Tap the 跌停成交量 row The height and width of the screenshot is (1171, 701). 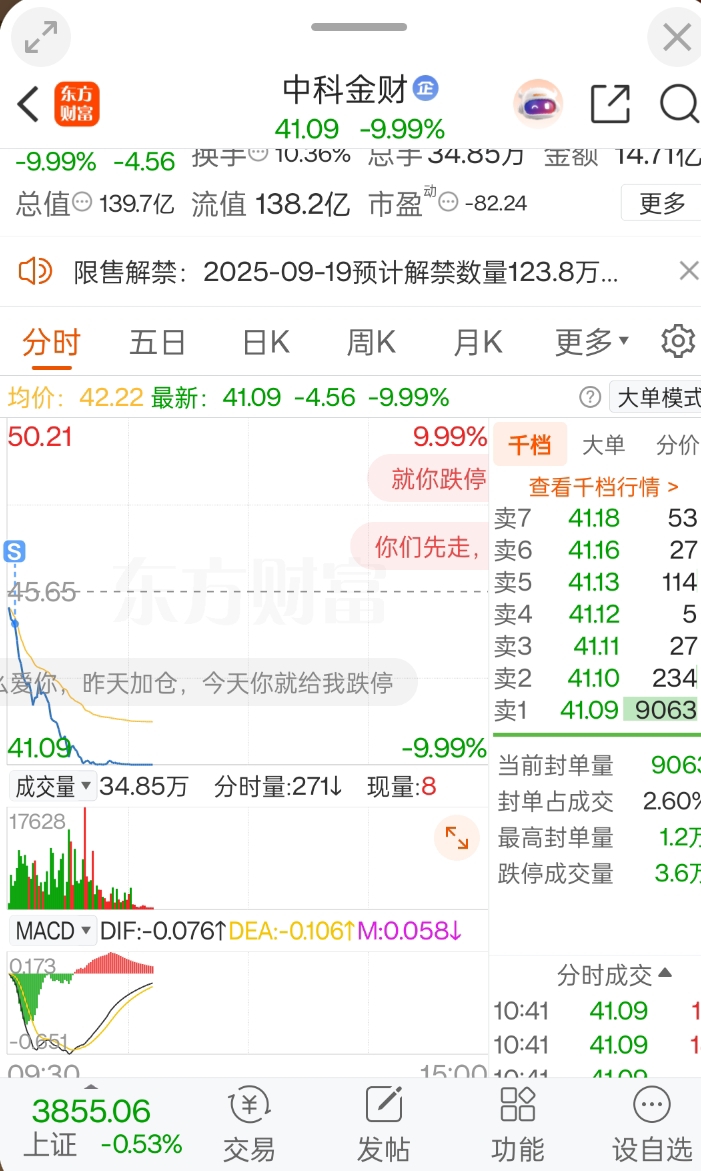point(597,872)
